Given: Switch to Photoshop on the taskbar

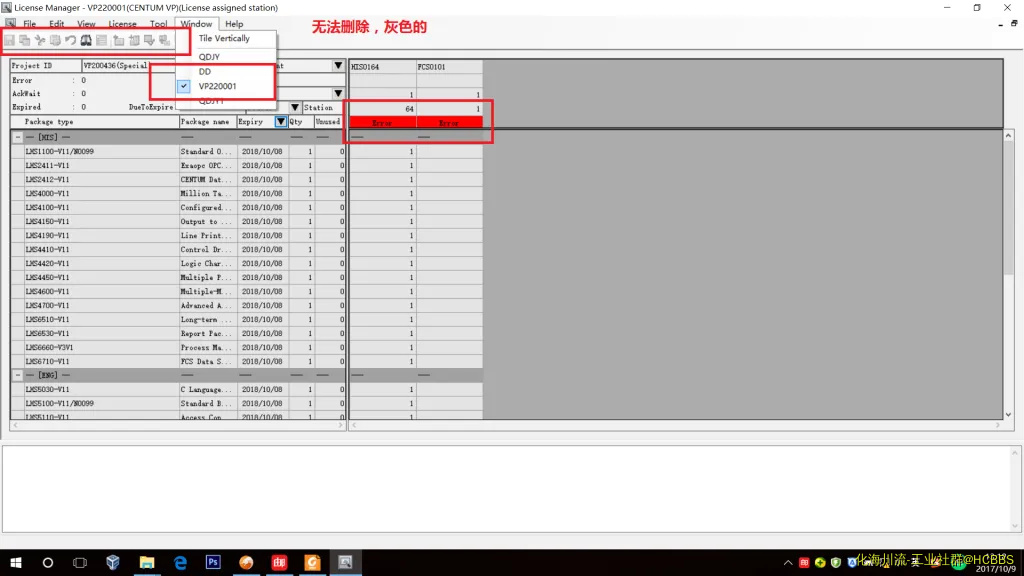Looking at the screenshot, I should click(x=213, y=562).
